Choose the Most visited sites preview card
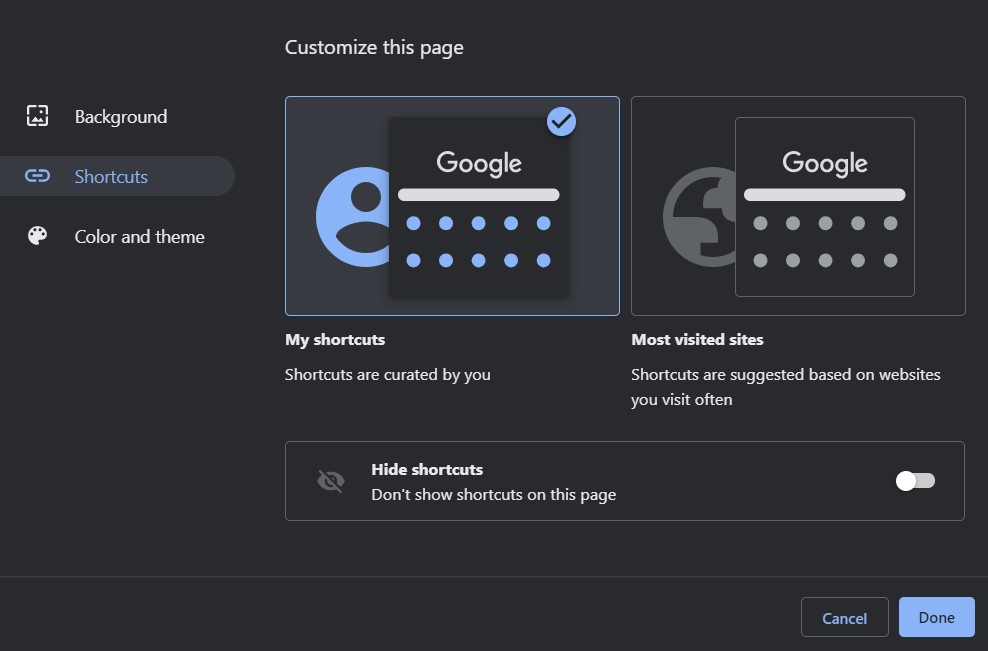 point(798,206)
